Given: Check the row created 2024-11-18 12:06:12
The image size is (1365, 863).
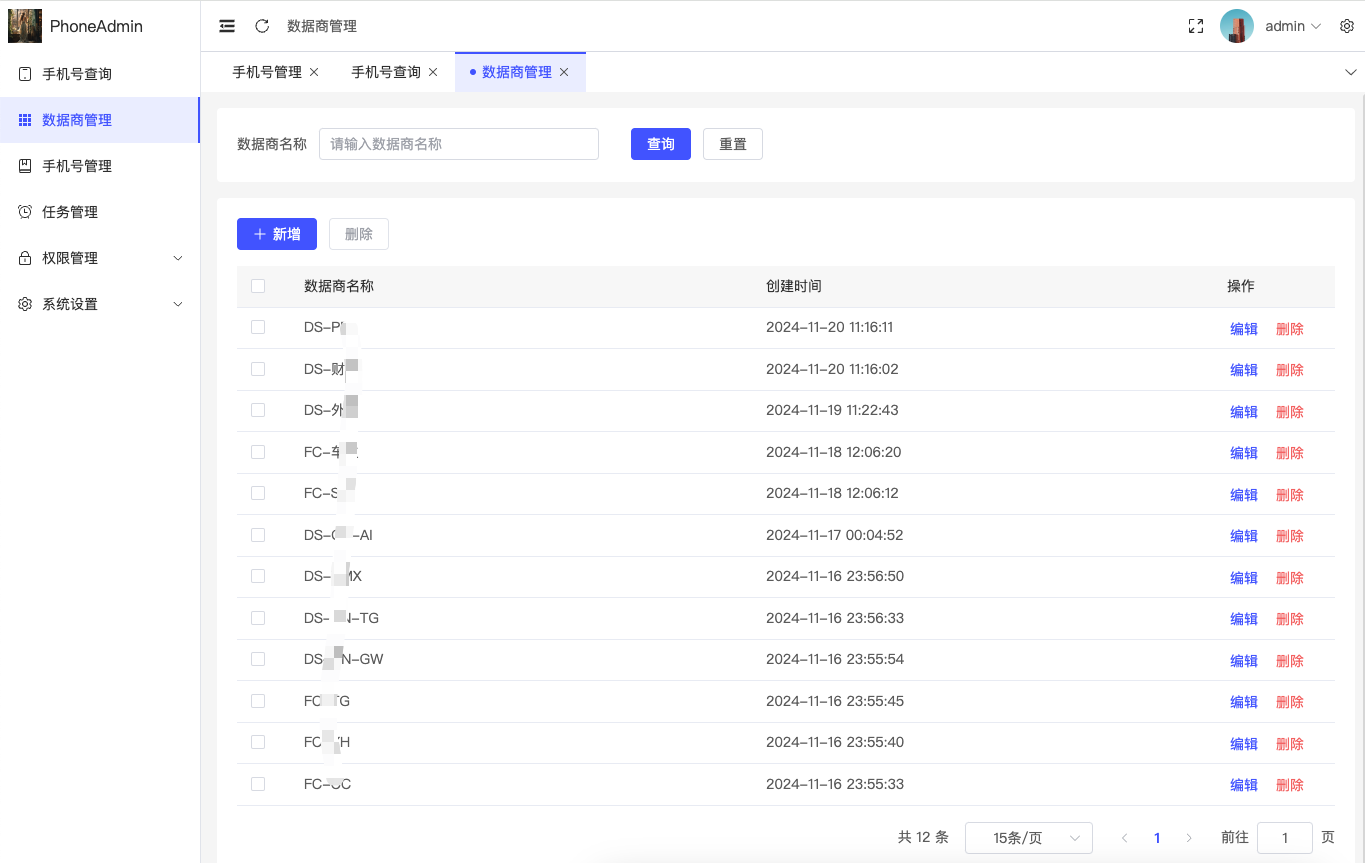Looking at the screenshot, I should pos(258,493).
